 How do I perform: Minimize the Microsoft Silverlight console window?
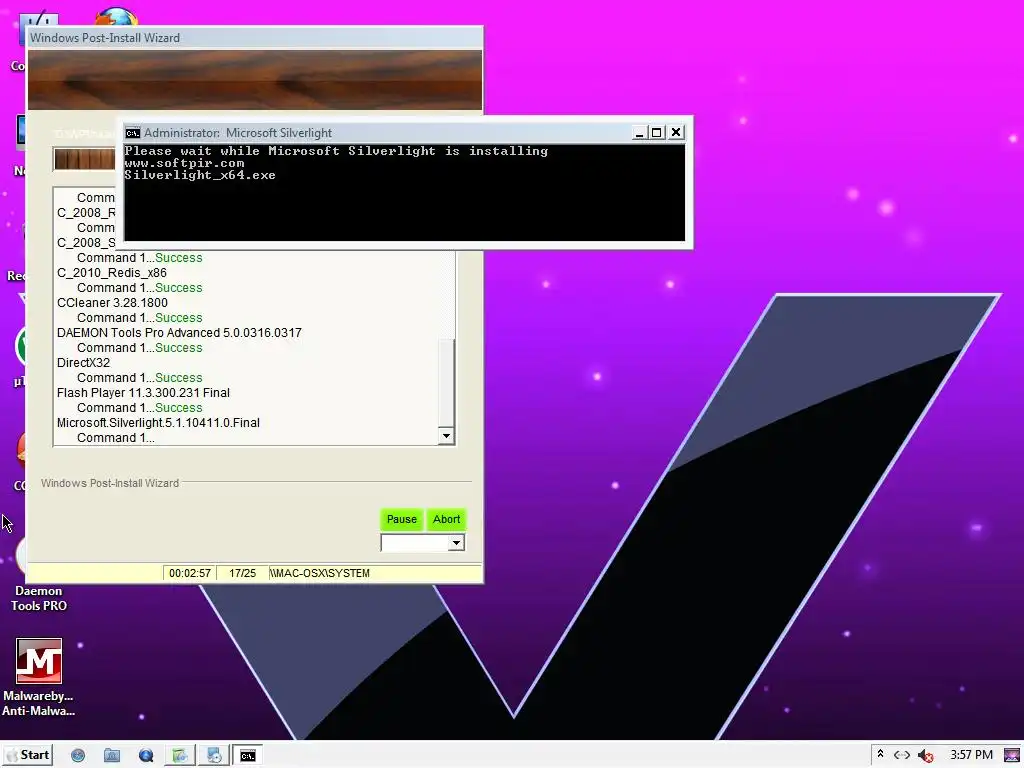pyautogui.click(x=640, y=133)
